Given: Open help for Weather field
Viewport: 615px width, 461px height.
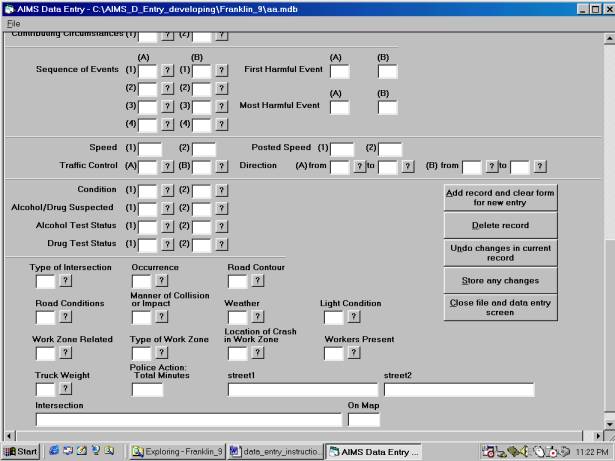Looking at the screenshot, I should click(x=258, y=317).
